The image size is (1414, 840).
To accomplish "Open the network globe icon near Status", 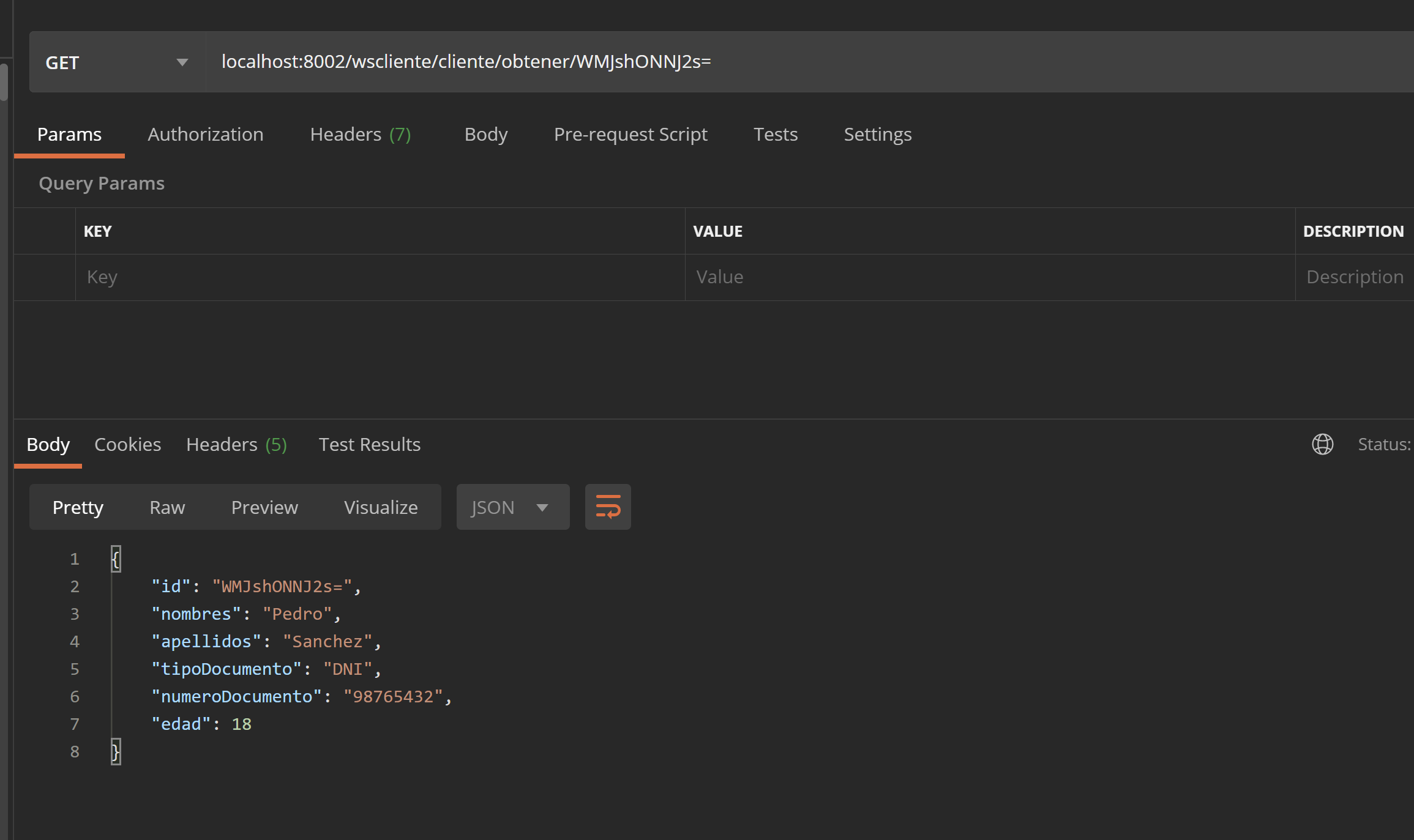I will (x=1323, y=444).
